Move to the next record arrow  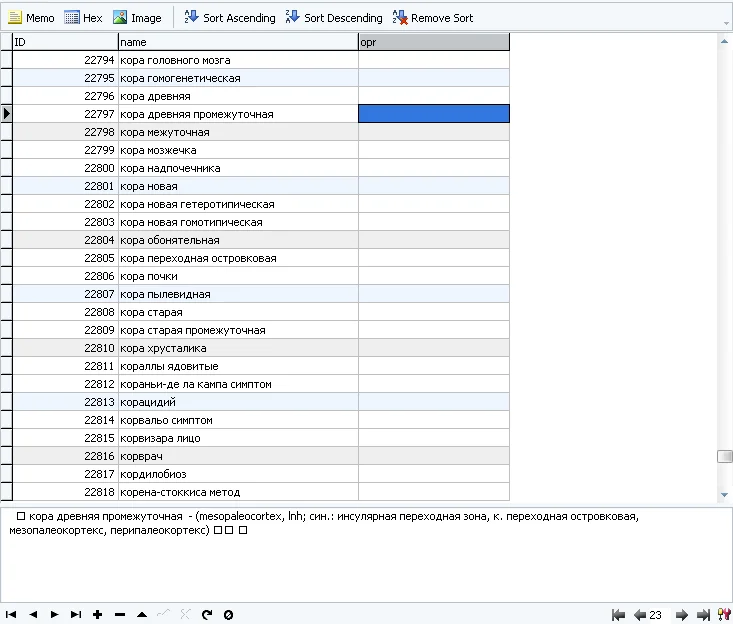(x=54, y=615)
